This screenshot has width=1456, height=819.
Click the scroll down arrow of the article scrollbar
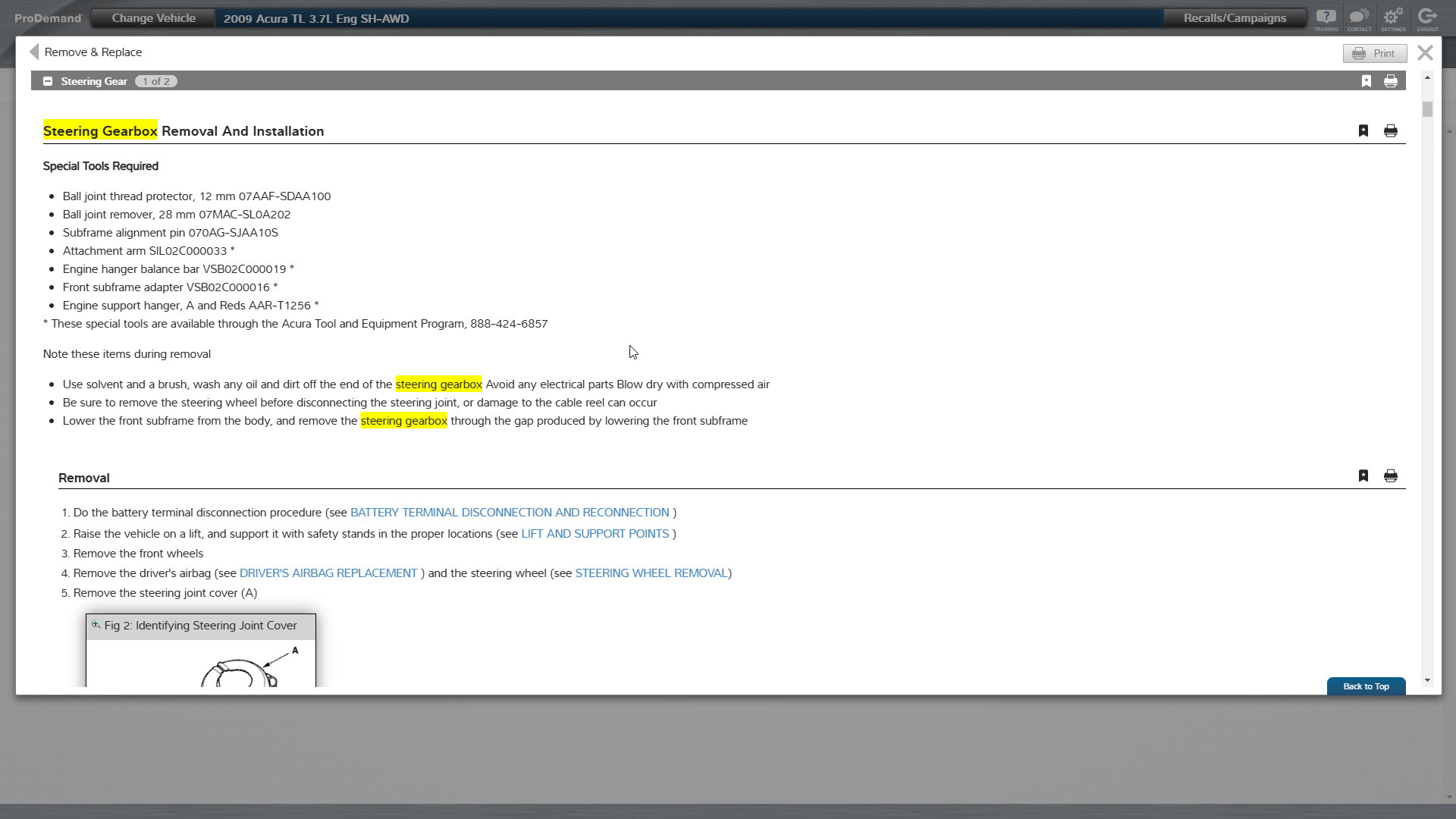tap(1428, 680)
